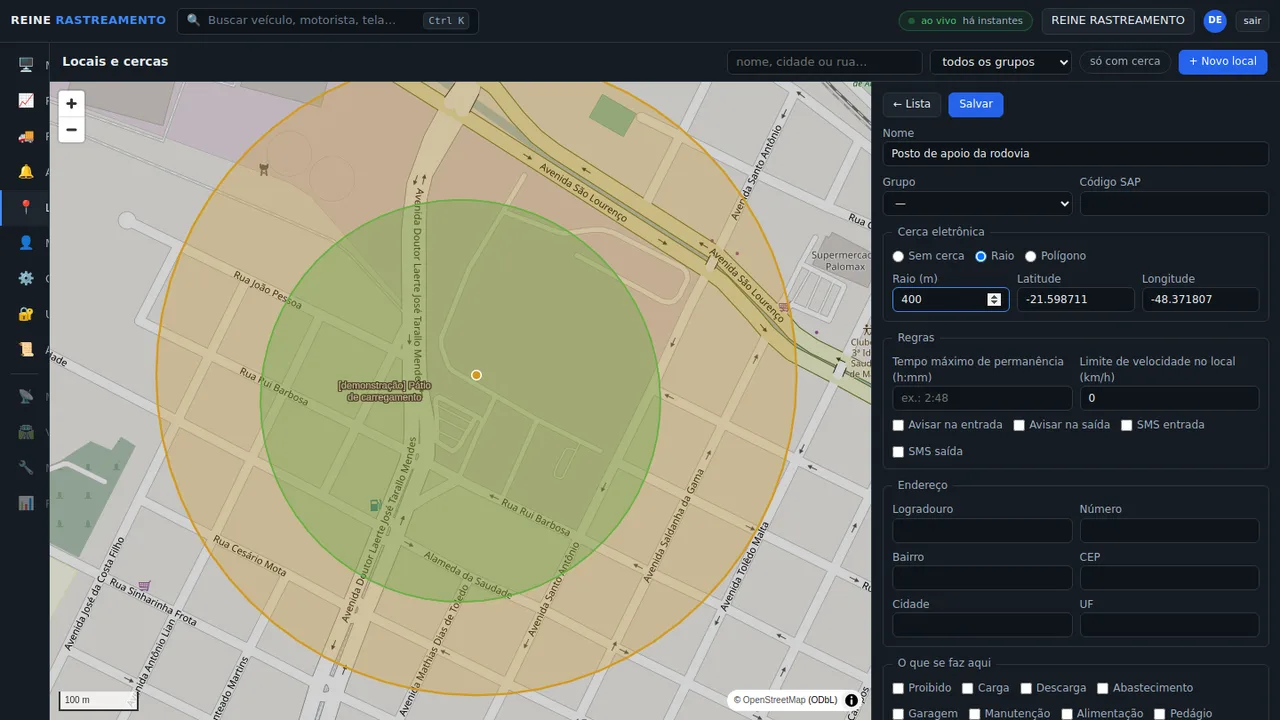Image resolution: width=1280 pixels, height=720 pixels.
Task: Open the line chart sidebar icon
Action: [x=26, y=100]
